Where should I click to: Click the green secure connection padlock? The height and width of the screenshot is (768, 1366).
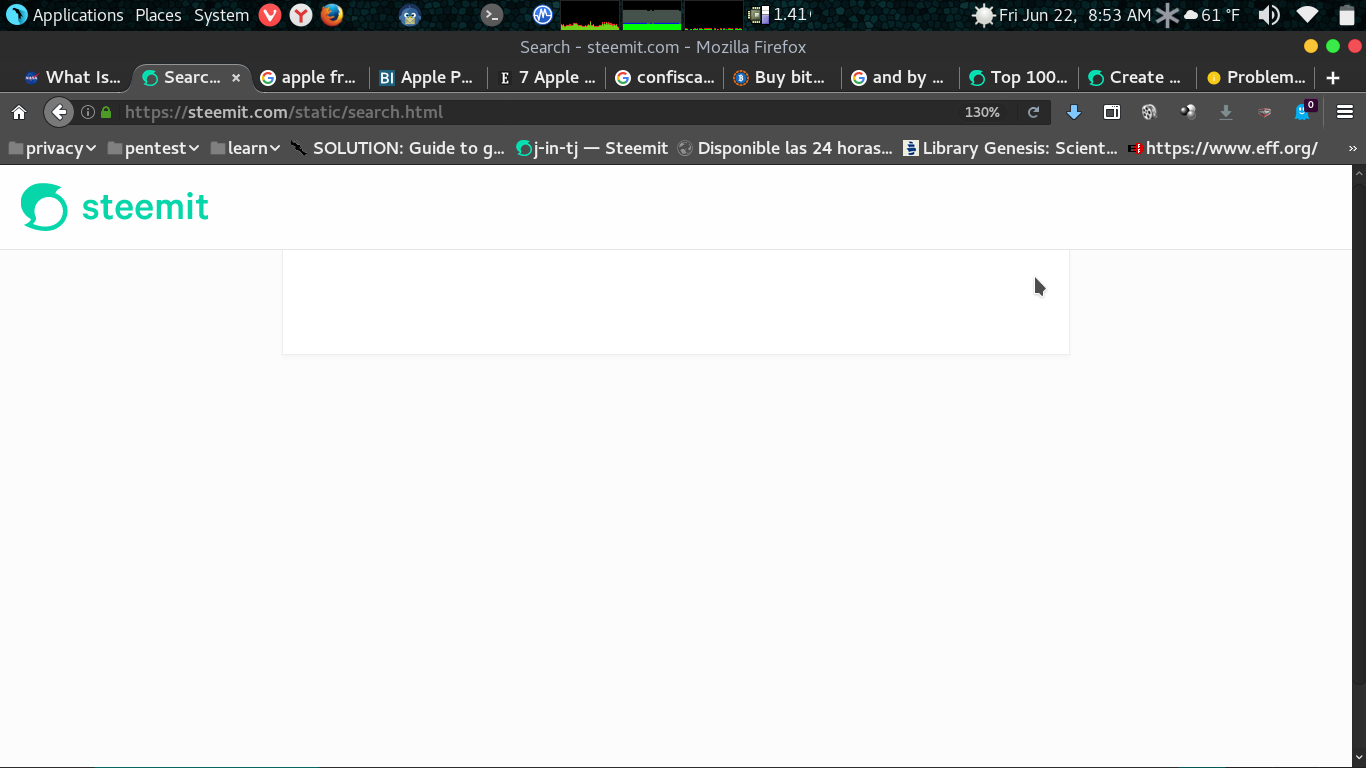(106, 112)
